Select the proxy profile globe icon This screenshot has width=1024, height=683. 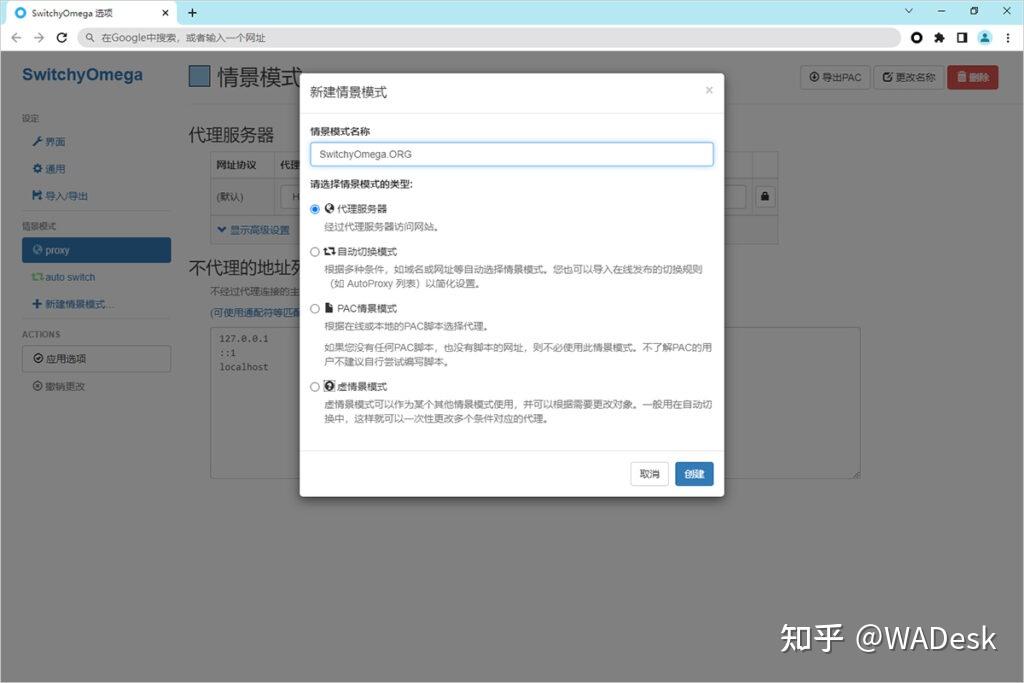click(37, 250)
